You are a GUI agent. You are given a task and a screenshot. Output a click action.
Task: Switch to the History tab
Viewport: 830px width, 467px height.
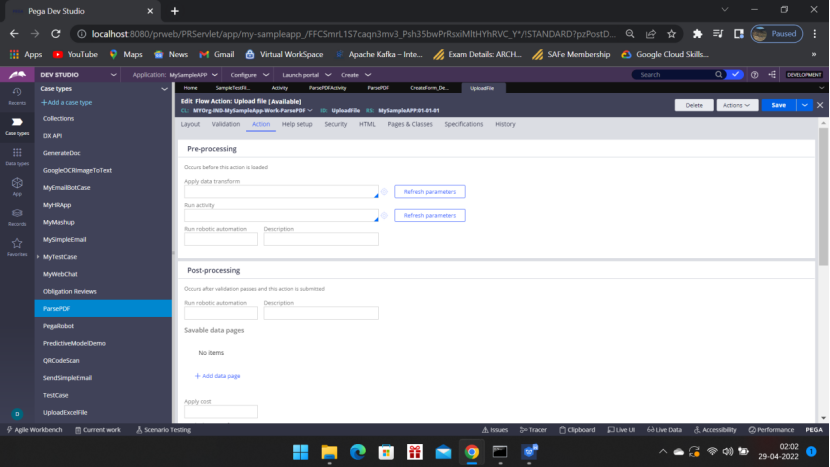(x=505, y=124)
